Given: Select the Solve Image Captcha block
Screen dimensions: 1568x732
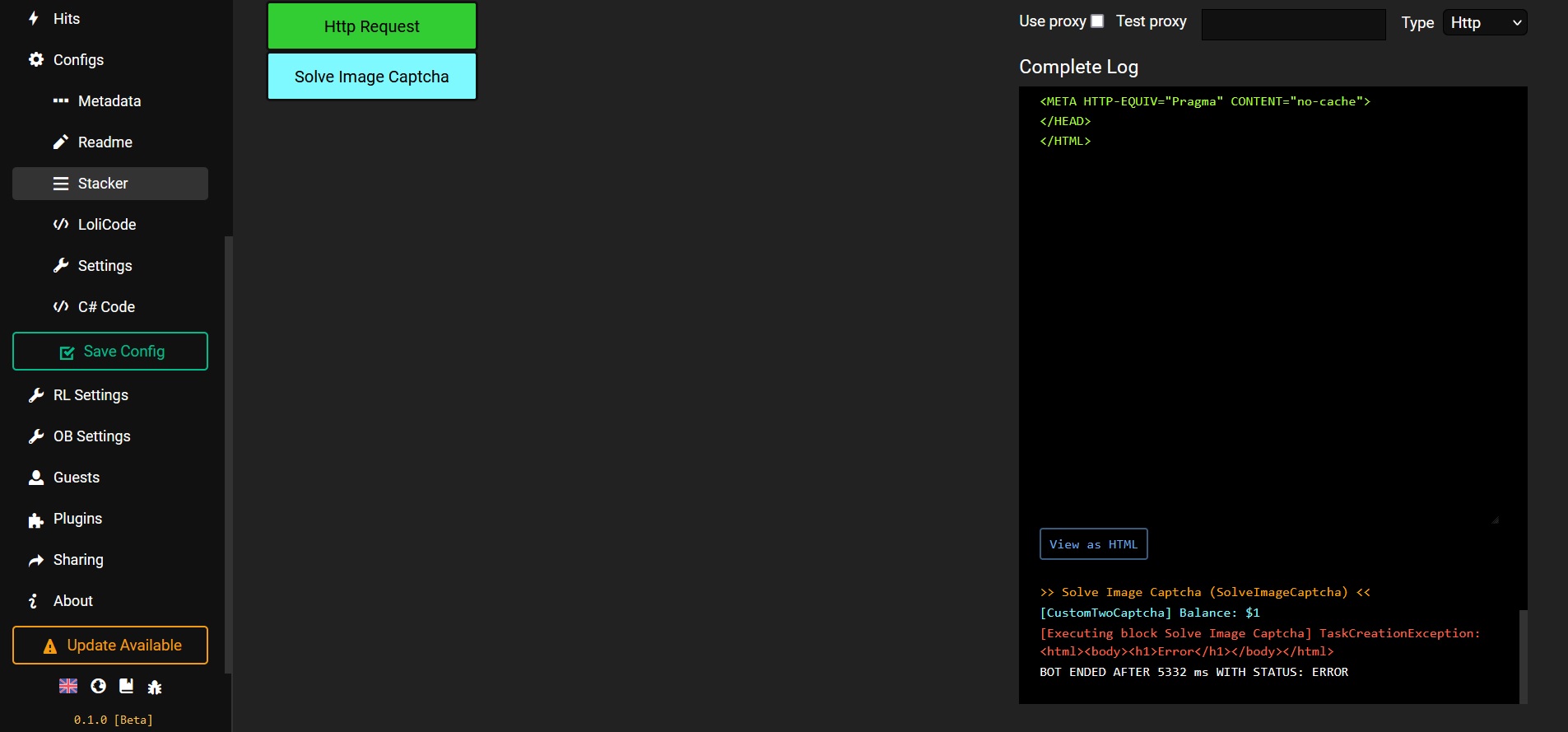Looking at the screenshot, I should [372, 77].
